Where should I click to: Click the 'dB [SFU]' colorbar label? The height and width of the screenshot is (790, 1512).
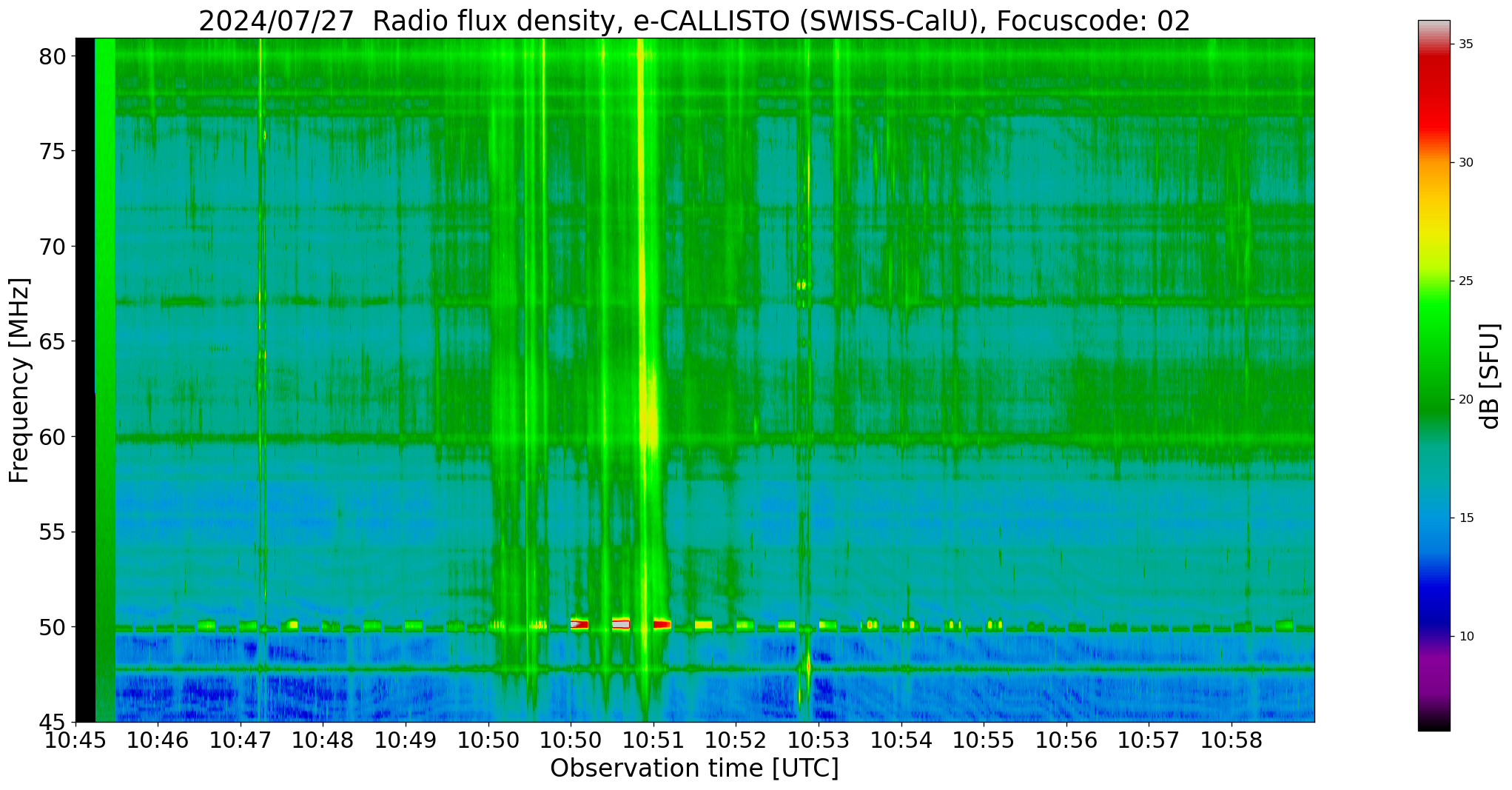coord(1490,376)
